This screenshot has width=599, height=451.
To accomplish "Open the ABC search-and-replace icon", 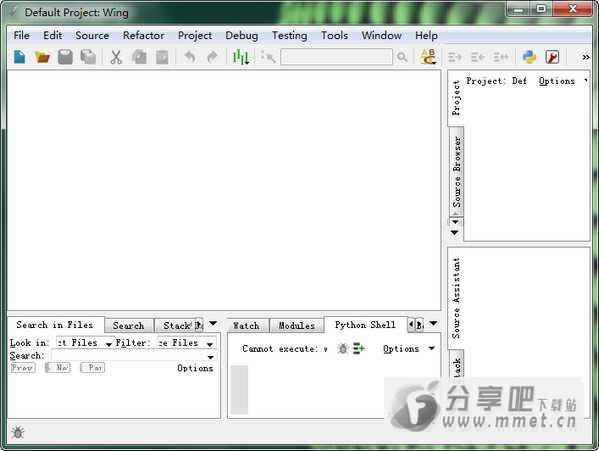I will tap(428, 57).
